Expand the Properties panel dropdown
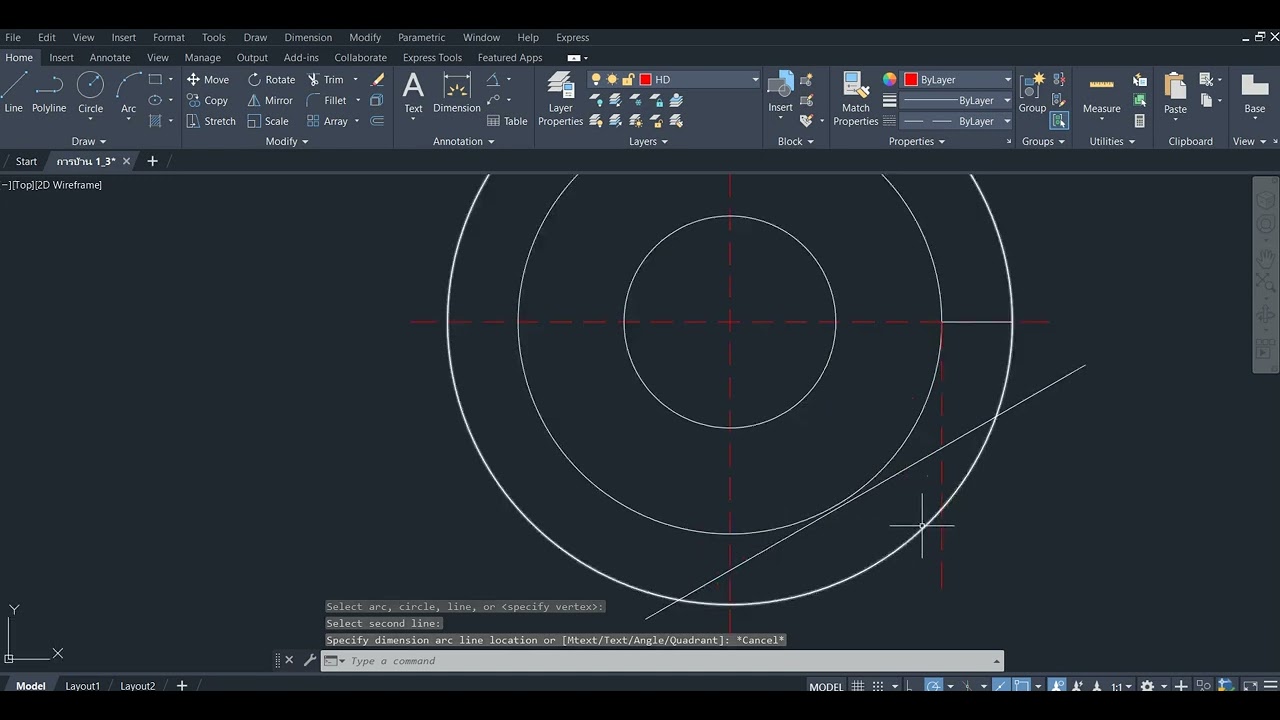 pos(915,141)
